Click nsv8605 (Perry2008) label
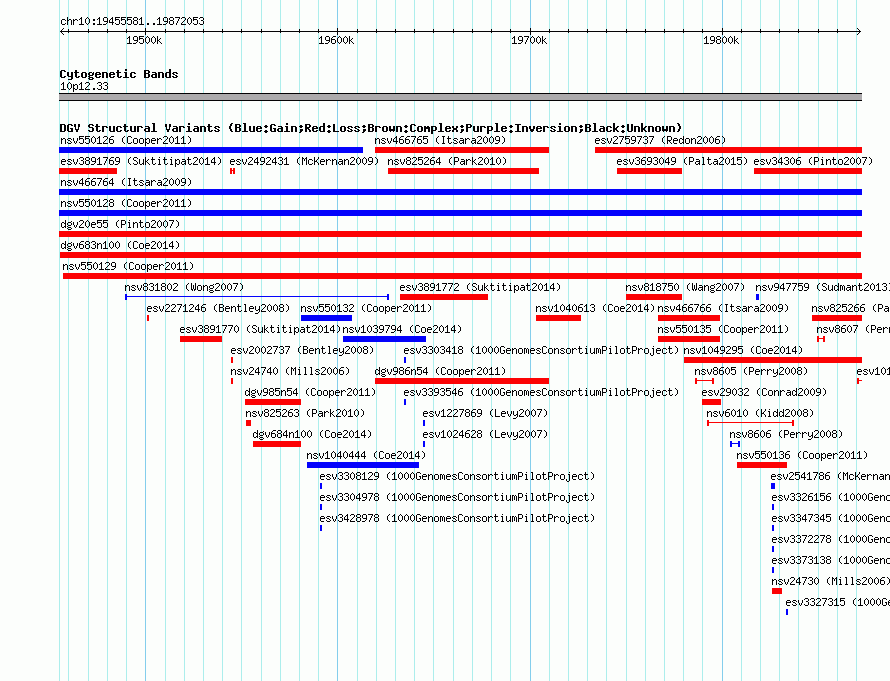 (751, 371)
